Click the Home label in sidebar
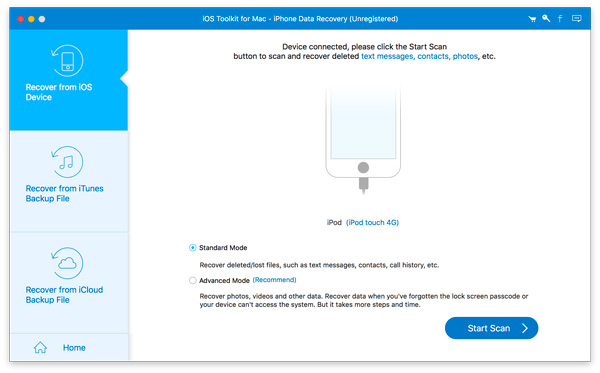The width and height of the screenshot is (600, 373). (74, 348)
